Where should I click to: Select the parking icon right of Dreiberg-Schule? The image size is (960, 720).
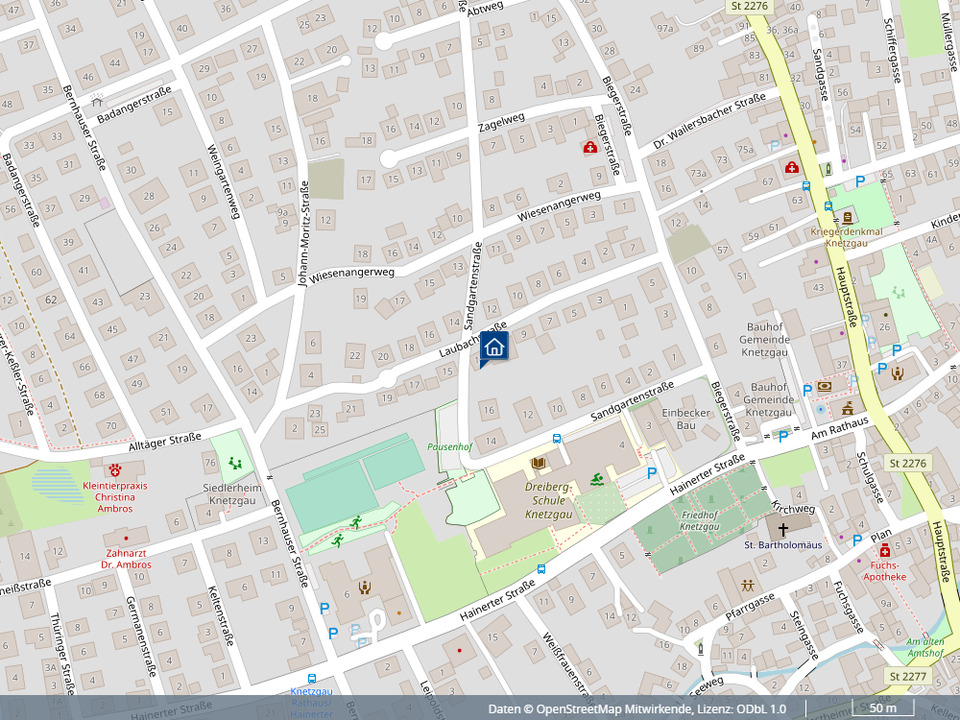tap(652, 472)
